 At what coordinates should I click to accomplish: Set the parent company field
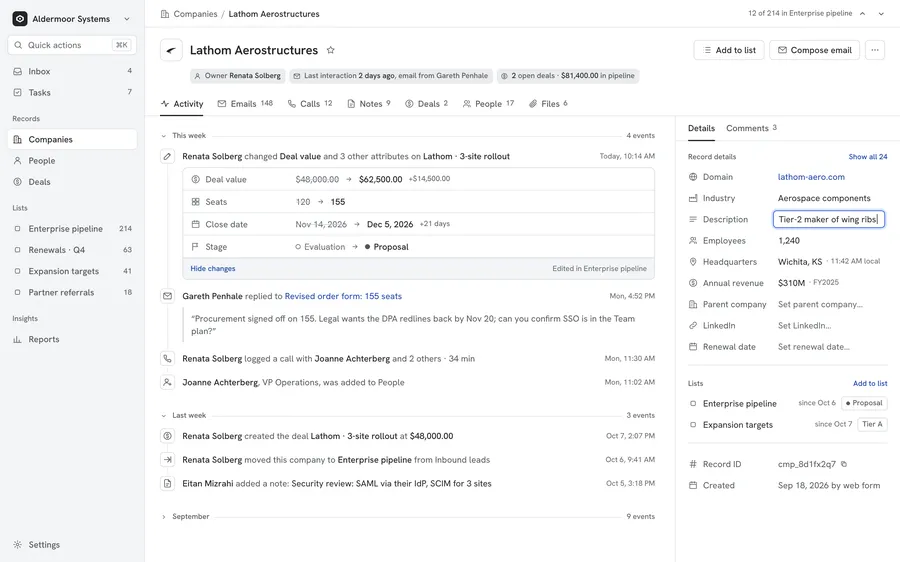click(x=820, y=304)
